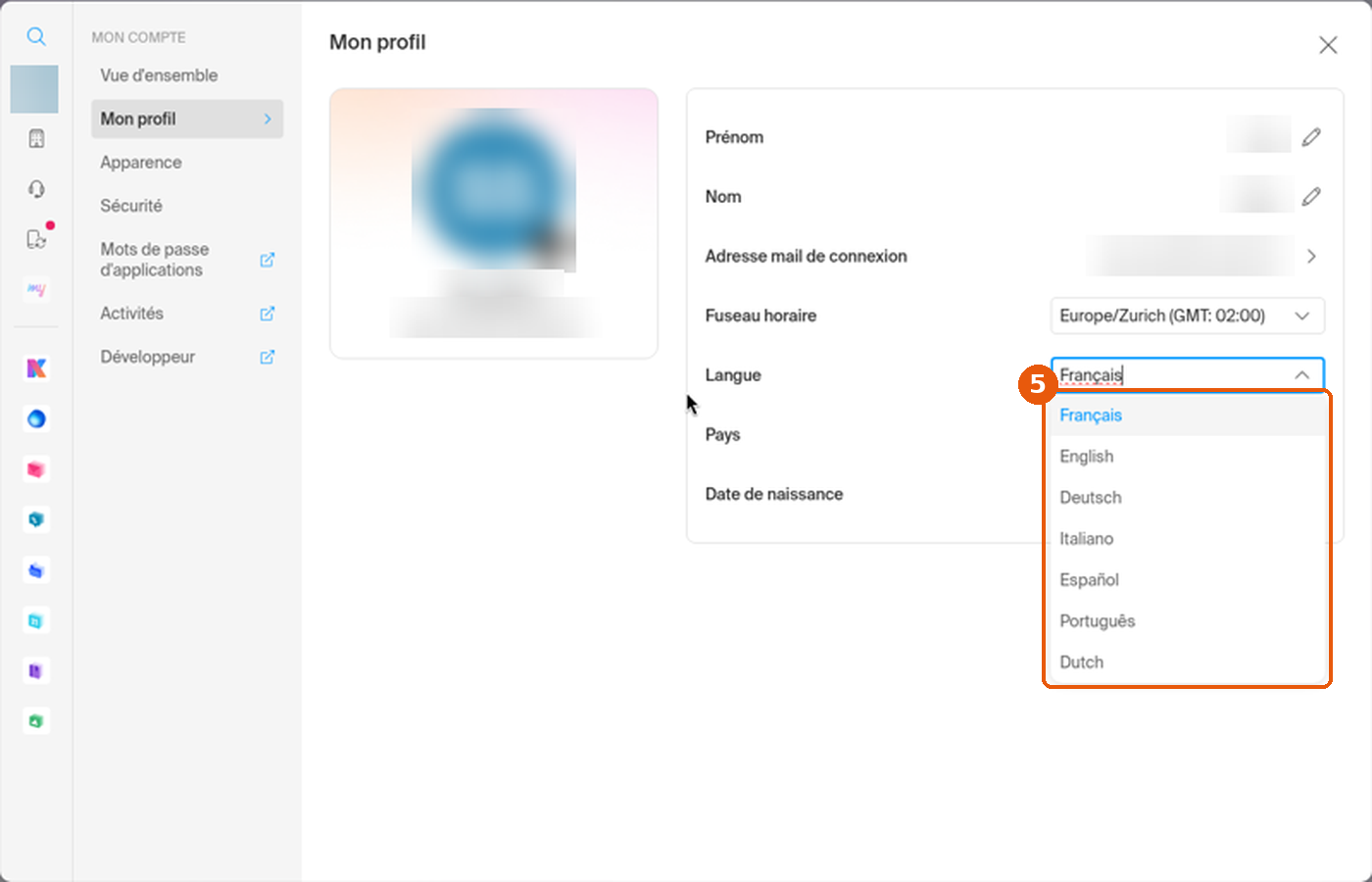The height and width of the screenshot is (882, 1372).
Task: Select Dutch in the language list
Action: coord(1188,662)
